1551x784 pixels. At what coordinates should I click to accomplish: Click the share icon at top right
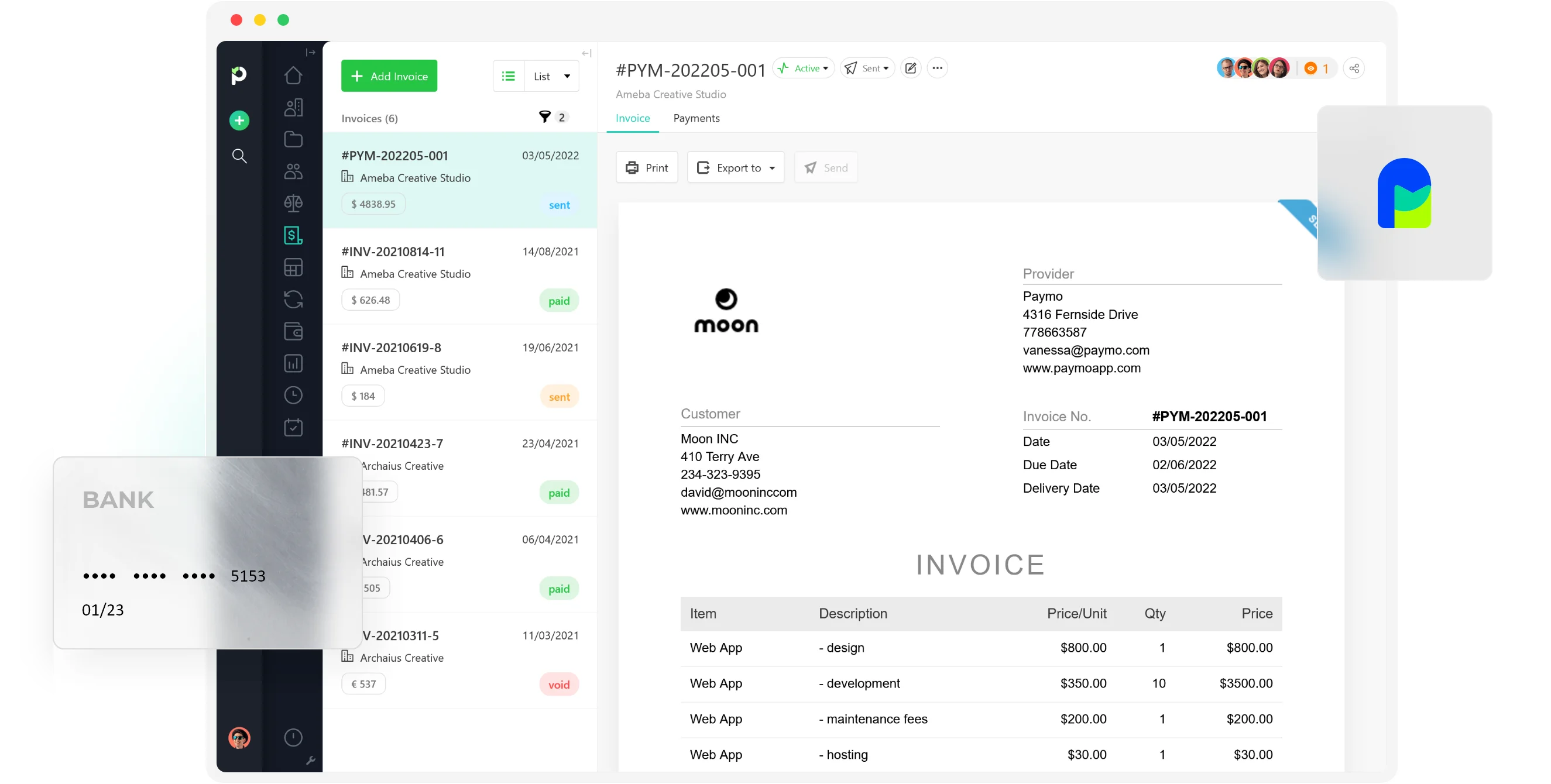(x=1354, y=68)
